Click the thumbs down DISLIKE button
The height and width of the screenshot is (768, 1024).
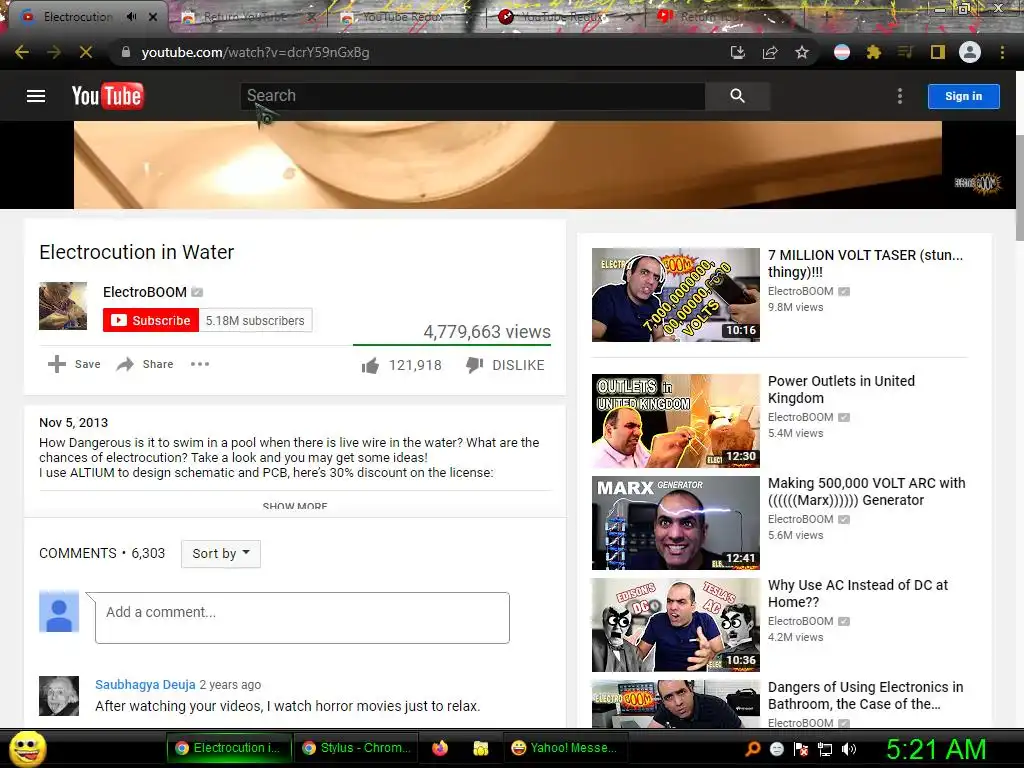click(x=505, y=365)
